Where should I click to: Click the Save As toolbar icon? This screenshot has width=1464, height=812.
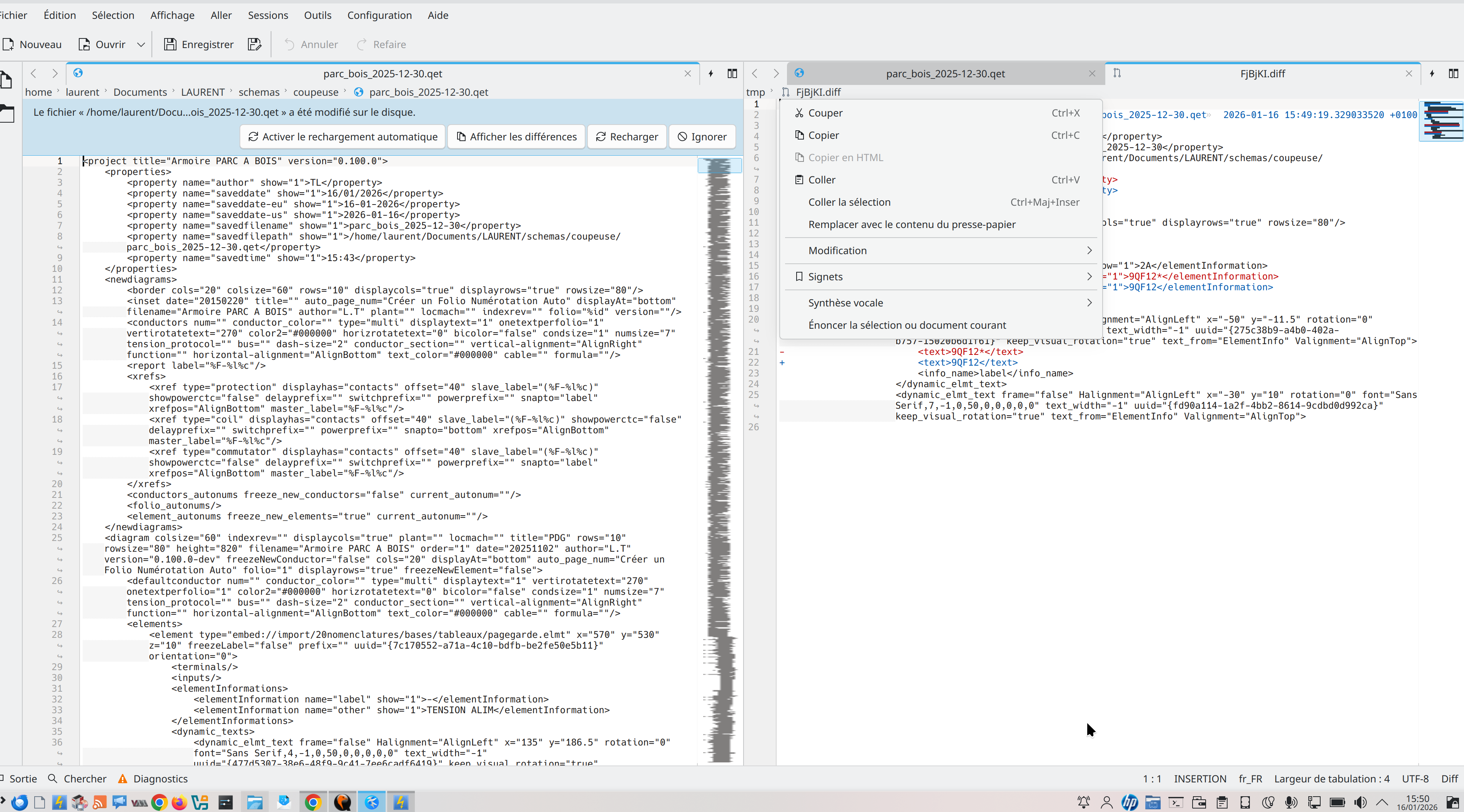click(254, 44)
